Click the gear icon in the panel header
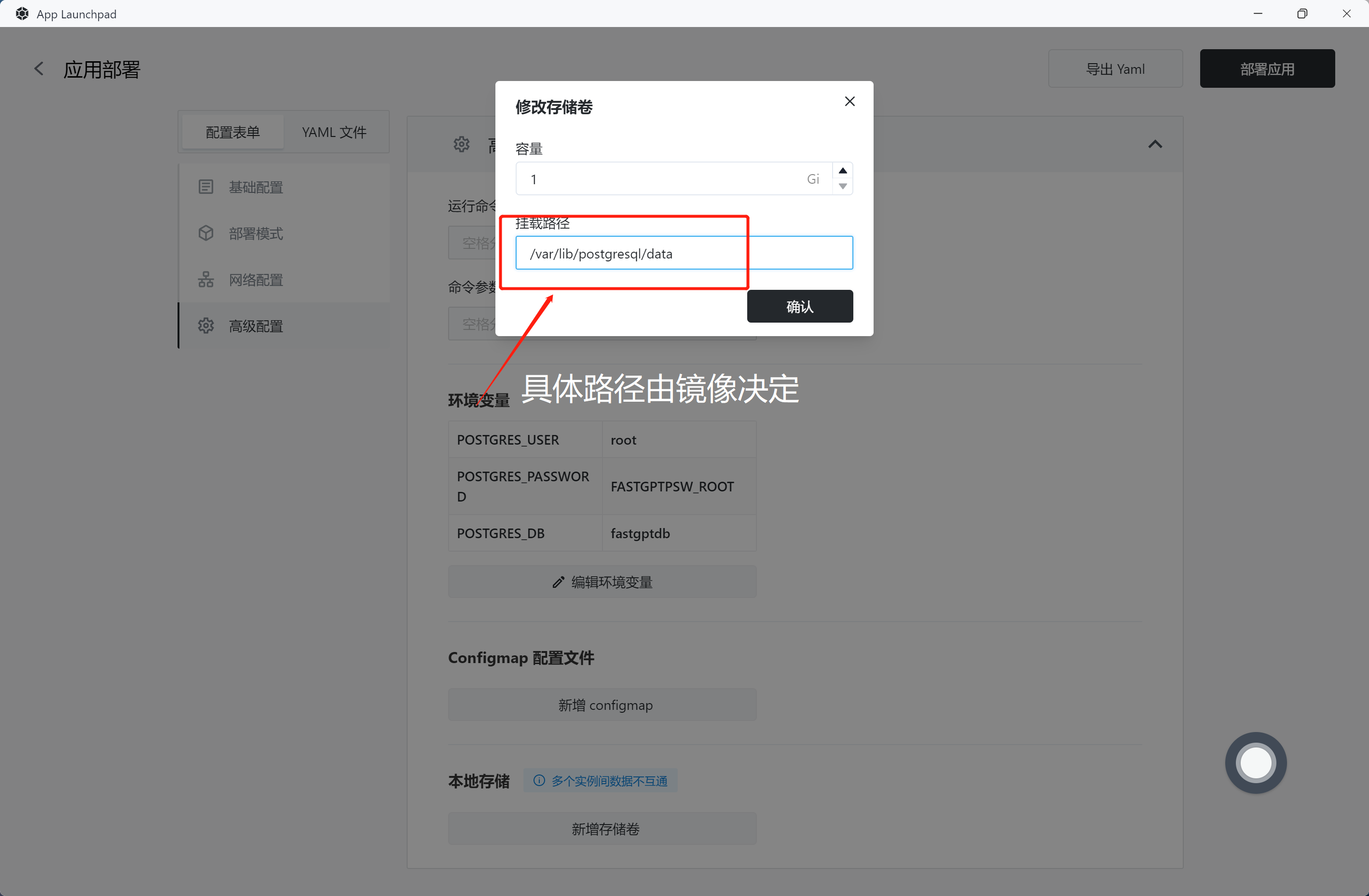Screen dimensions: 1369x896 (461, 144)
